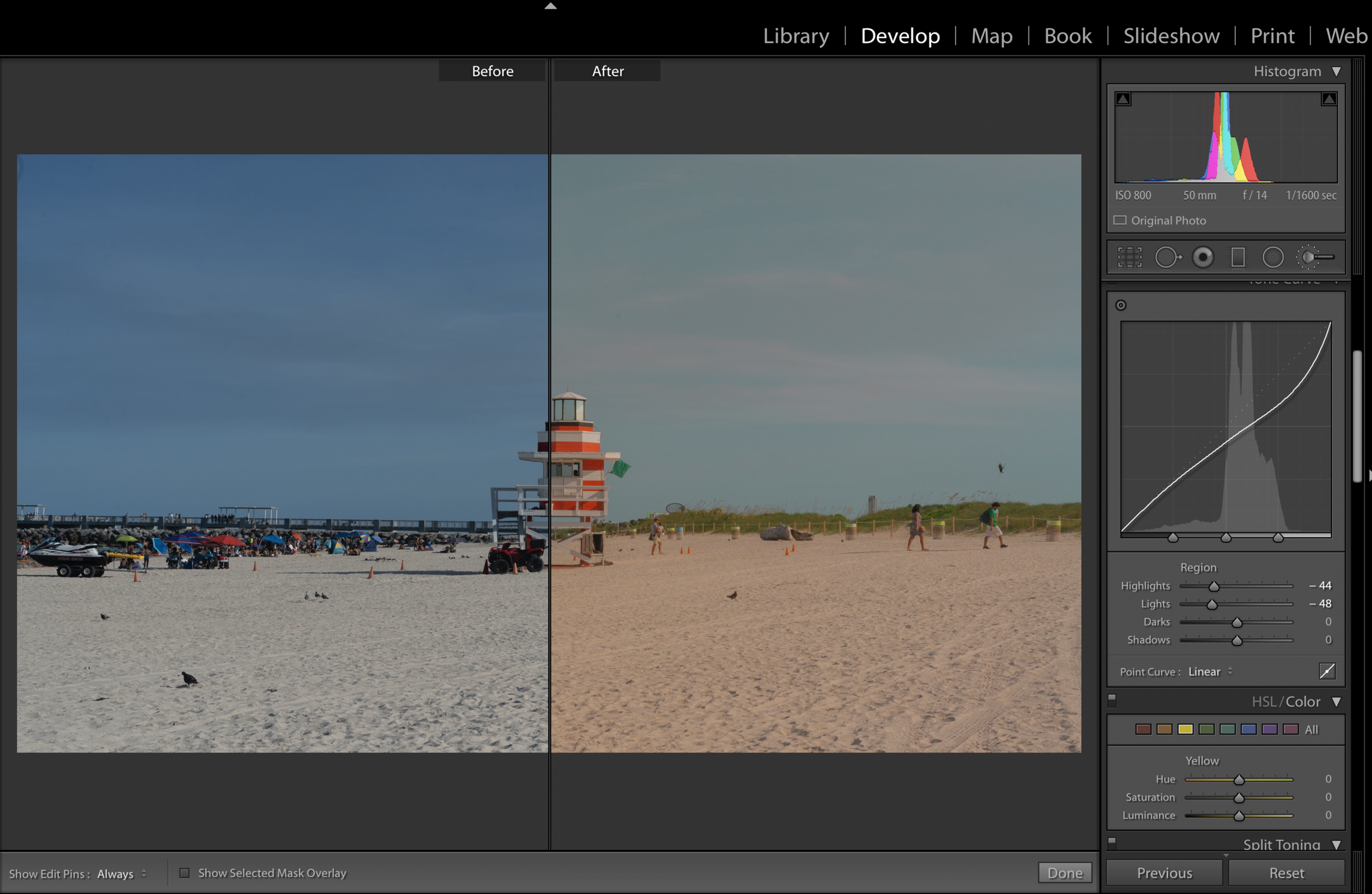
Task: Select the Spot Removal tool
Action: (1167, 257)
